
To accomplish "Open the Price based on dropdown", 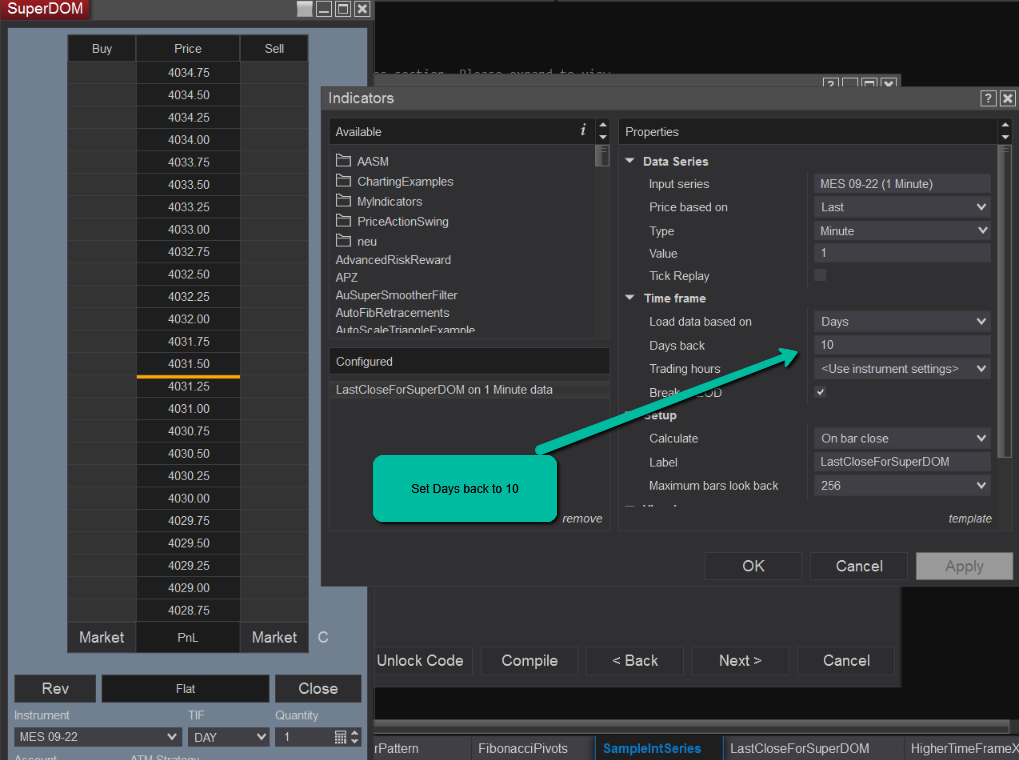I will pyautogui.click(x=902, y=207).
